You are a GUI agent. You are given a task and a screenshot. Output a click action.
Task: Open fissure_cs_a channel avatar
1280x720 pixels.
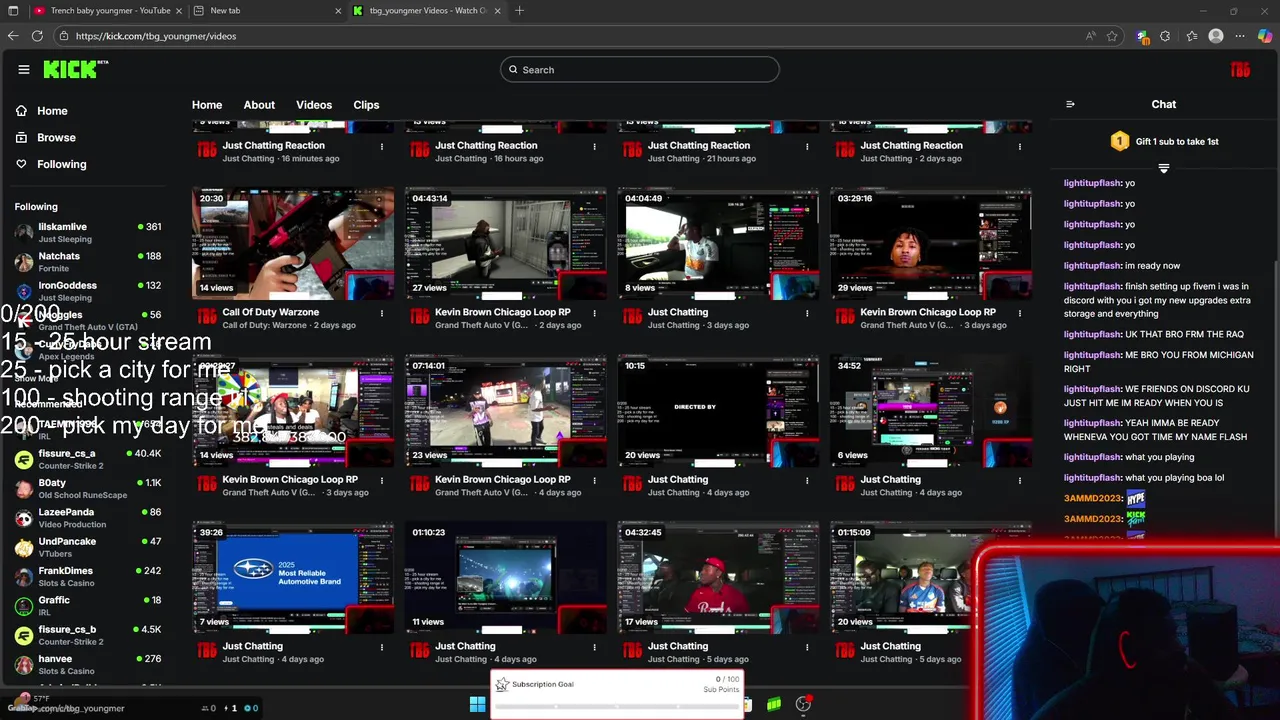pyautogui.click(x=23, y=459)
